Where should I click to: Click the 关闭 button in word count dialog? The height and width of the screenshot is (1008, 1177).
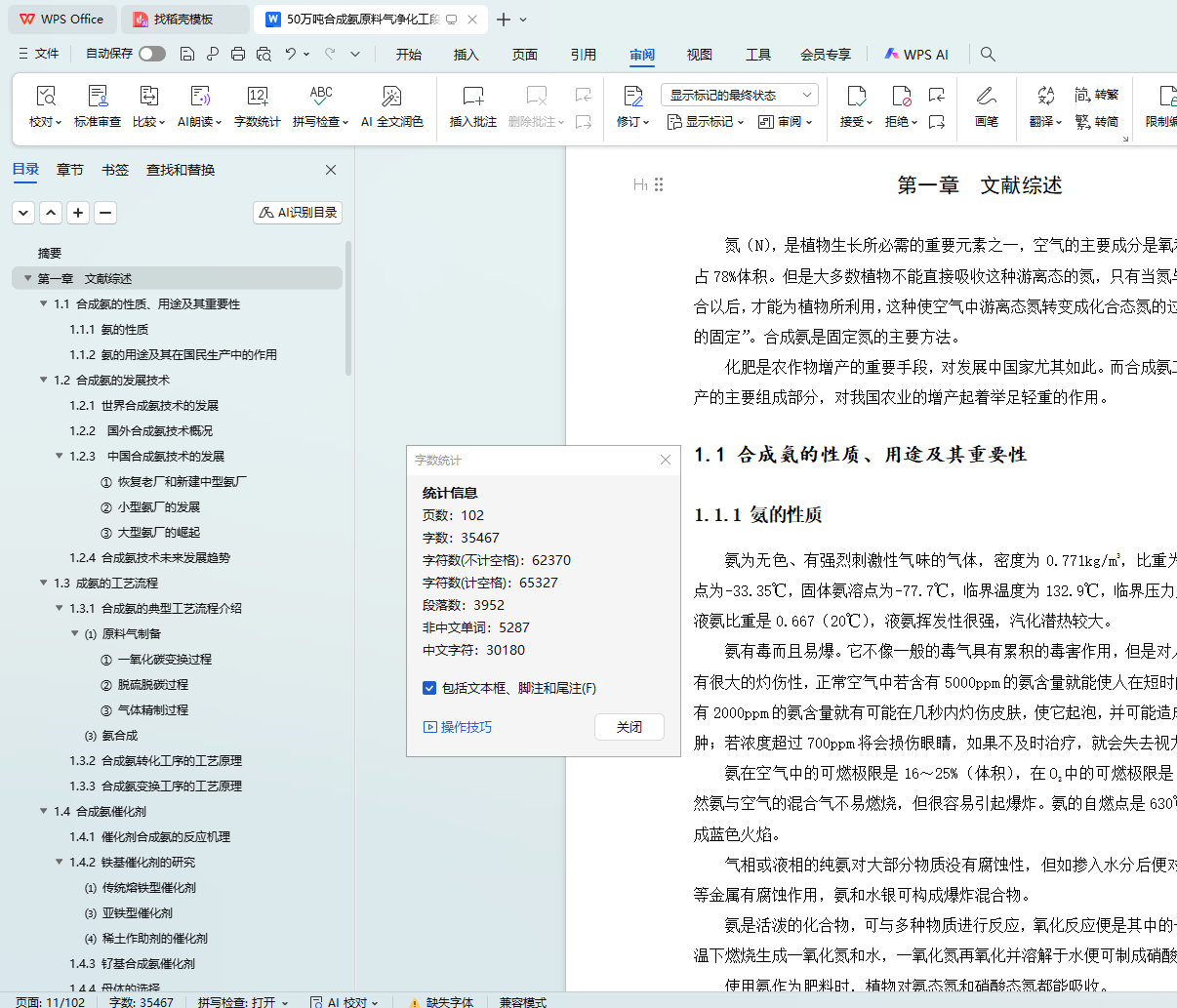629,727
